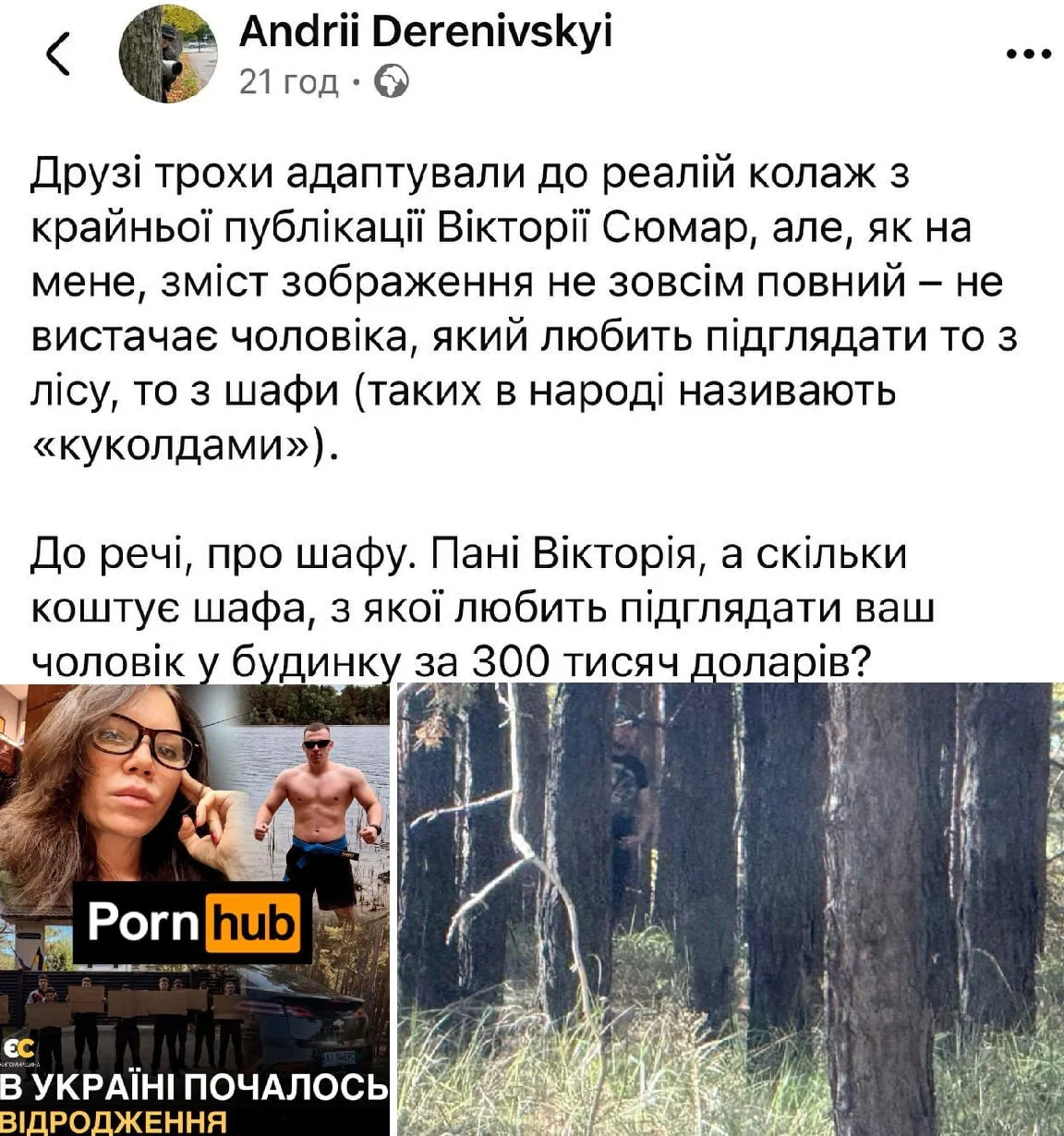Open the author name Andrii Derenivskyi
The height and width of the screenshot is (1136, 1064).
(x=425, y=33)
